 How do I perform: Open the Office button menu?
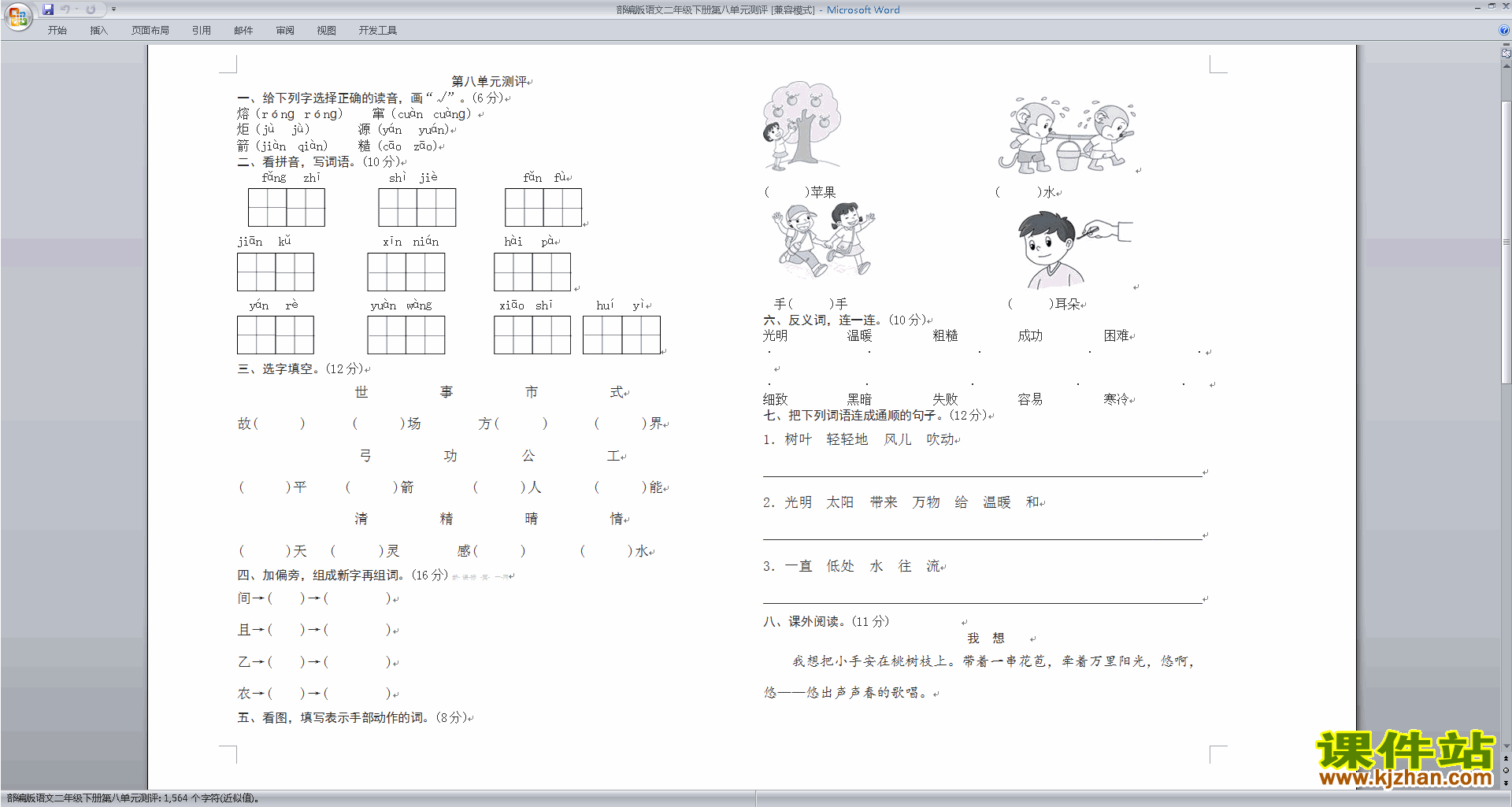point(17,16)
